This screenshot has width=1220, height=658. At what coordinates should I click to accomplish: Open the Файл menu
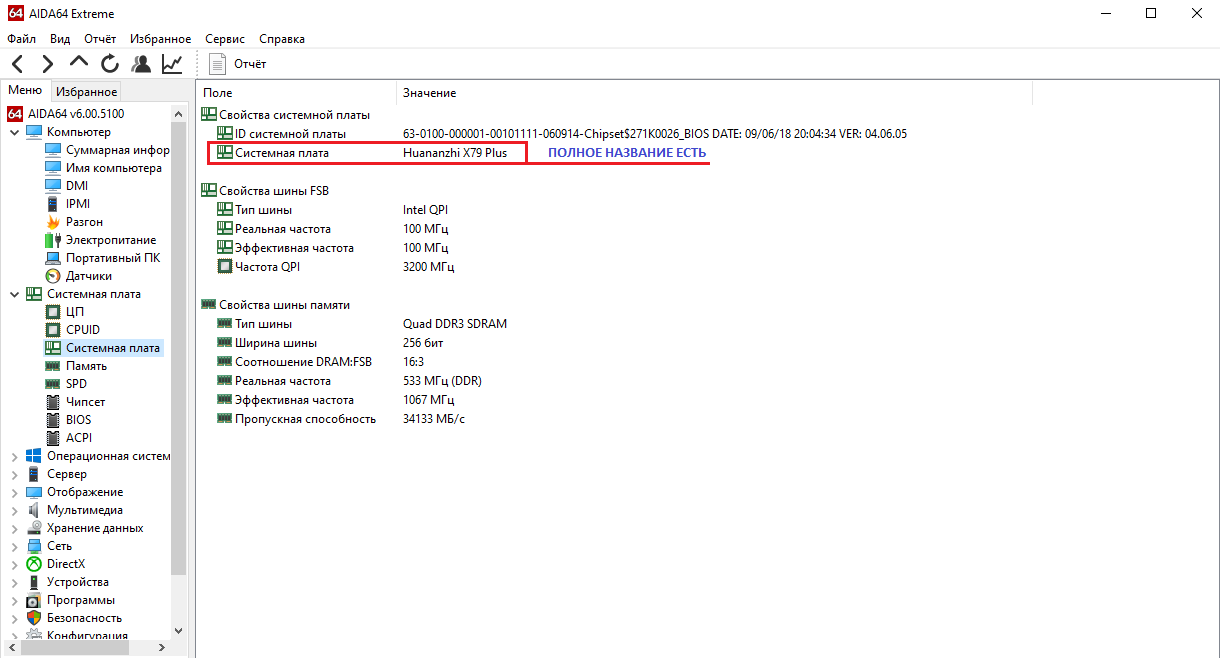coord(21,39)
